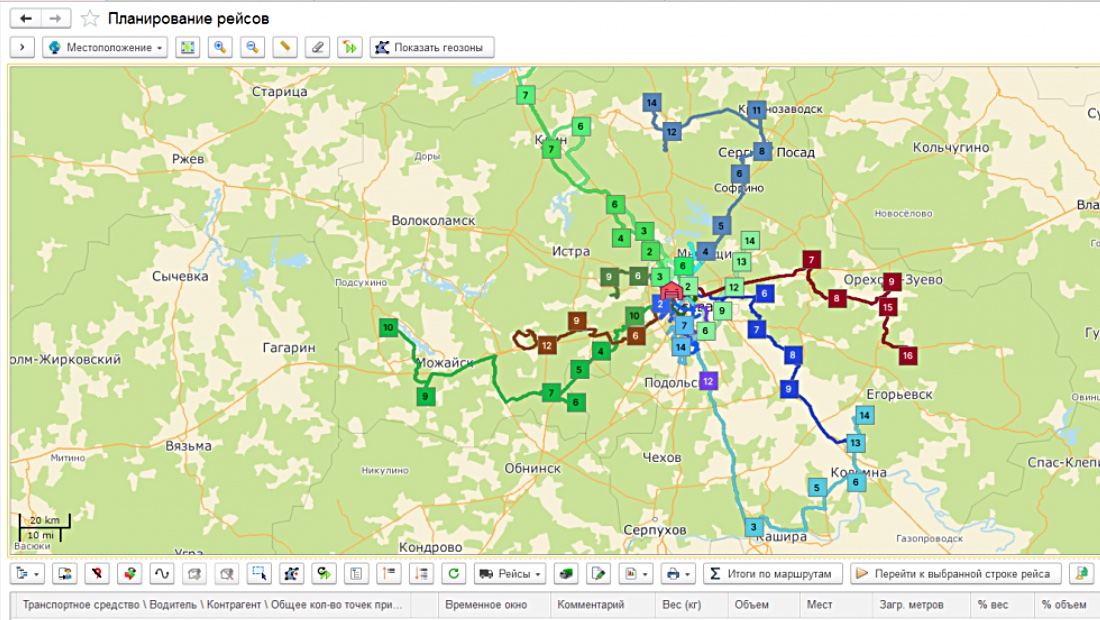This screenshot has width=1100, height=620.
Task: Select the eraser tool in map toolbar
Action: point(317,47)
